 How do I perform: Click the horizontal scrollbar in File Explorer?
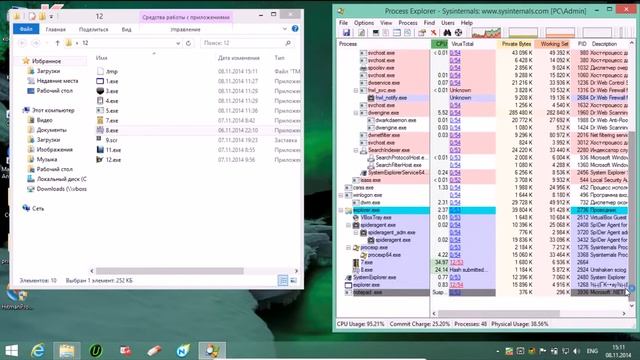(x=169, y=271)
